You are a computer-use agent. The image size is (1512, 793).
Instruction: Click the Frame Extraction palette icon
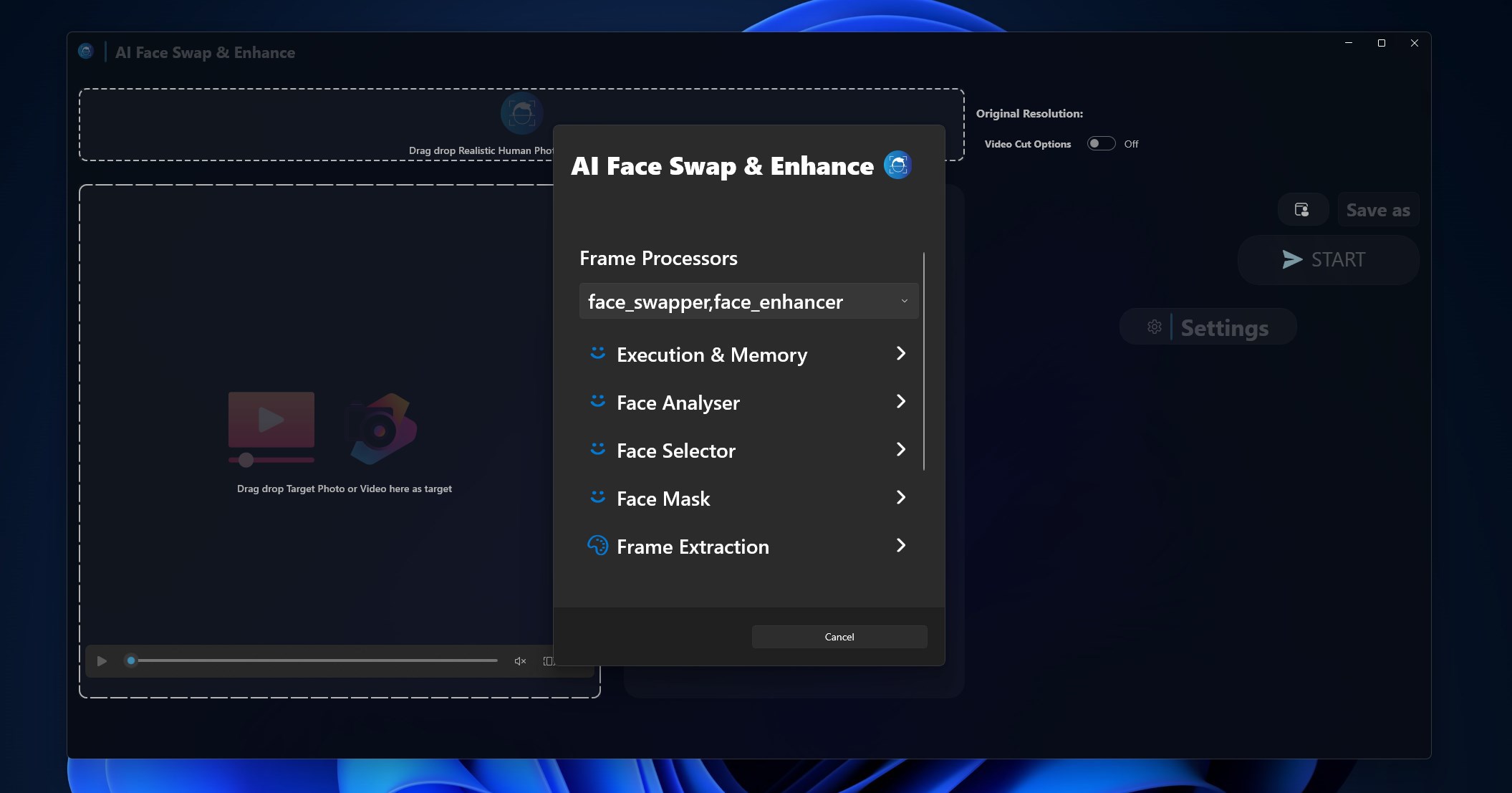(597, 545)
